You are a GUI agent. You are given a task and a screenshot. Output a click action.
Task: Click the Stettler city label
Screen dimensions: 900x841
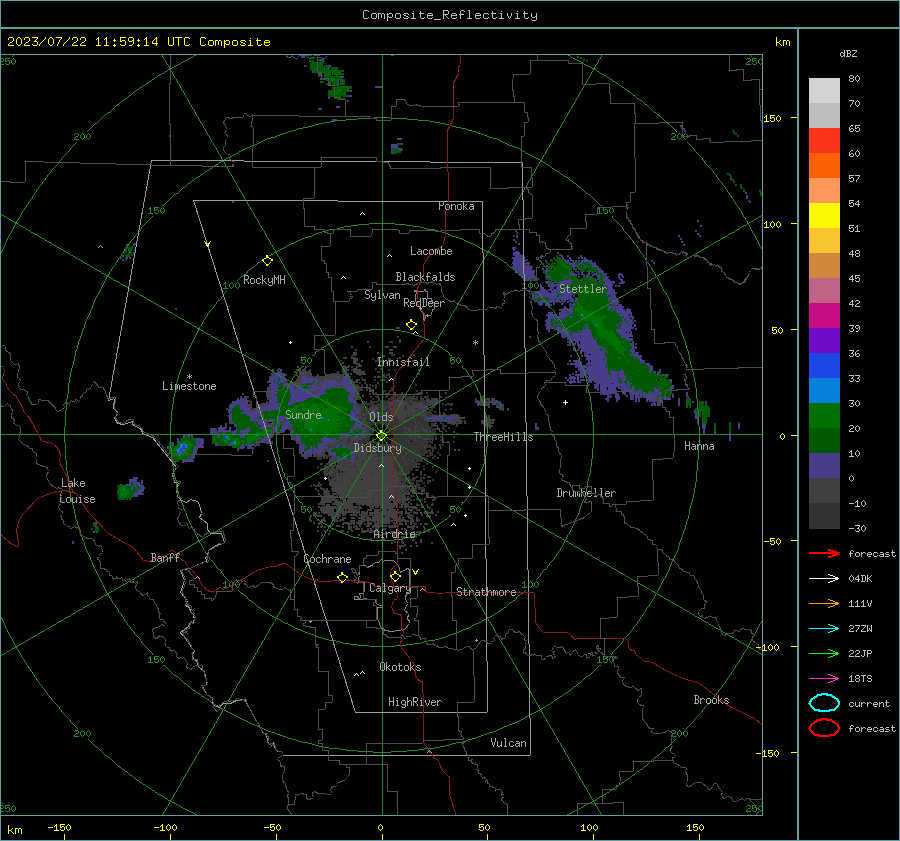coord(583,289)
